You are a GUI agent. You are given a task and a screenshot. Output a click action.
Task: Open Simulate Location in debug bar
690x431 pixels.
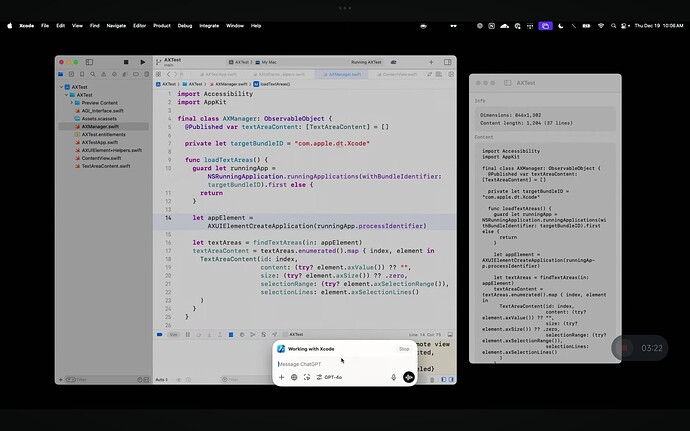click(x=274, y=335)
